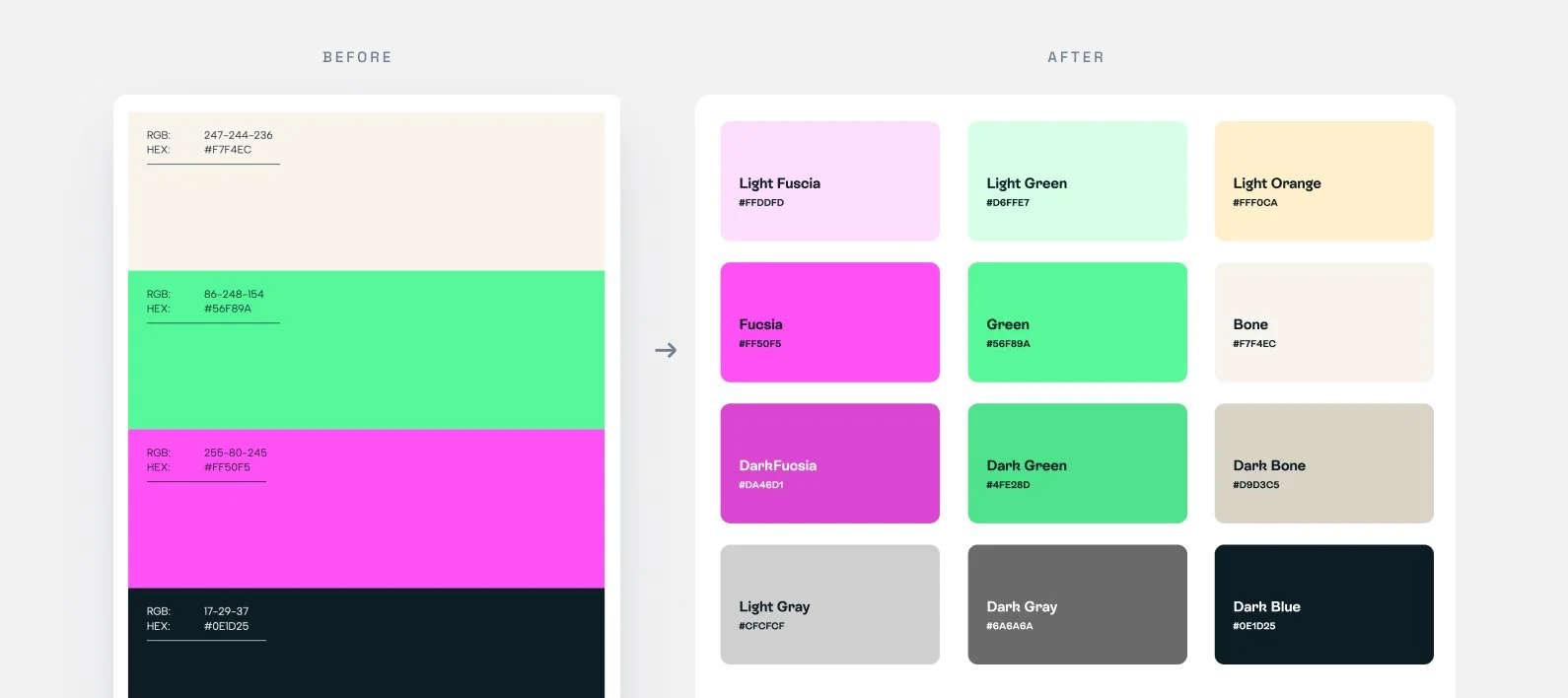Click the #D9D3C5 hex code text
Viewport: 1568px width, 698px height.
click(x=1256, y=485)
